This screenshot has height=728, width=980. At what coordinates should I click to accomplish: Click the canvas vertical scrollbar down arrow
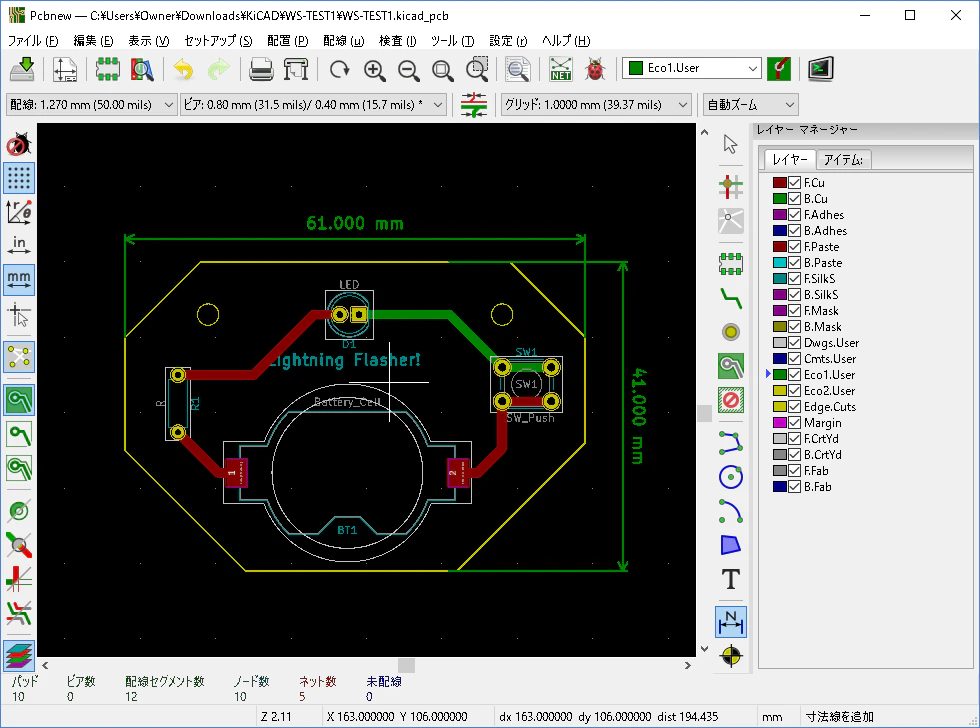pyautogui.click(x=704, y=649)
